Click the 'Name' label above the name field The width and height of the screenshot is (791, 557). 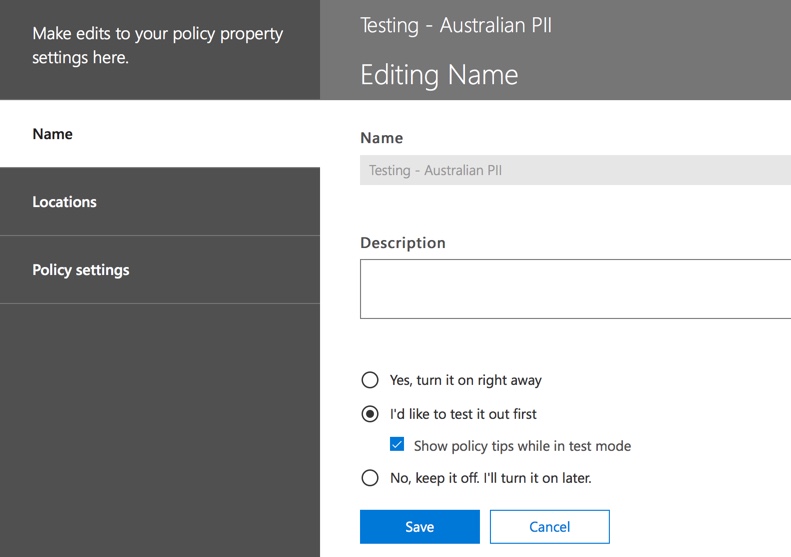tap(381, 138)
